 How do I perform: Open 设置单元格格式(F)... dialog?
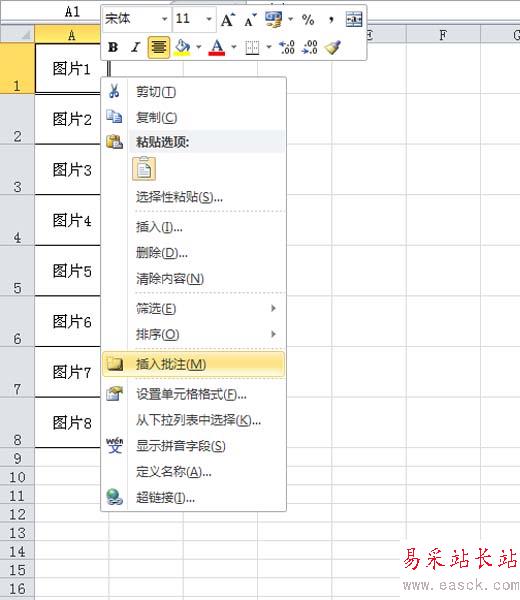coord(194,394)
